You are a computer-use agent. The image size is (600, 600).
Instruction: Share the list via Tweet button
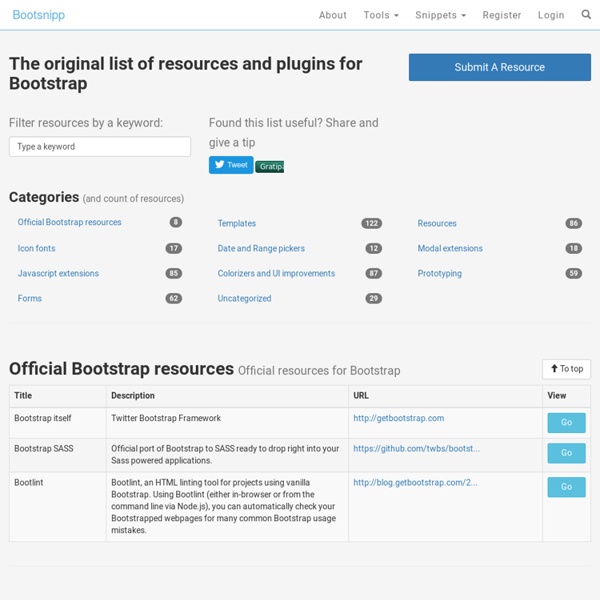[x=231, y=165]
